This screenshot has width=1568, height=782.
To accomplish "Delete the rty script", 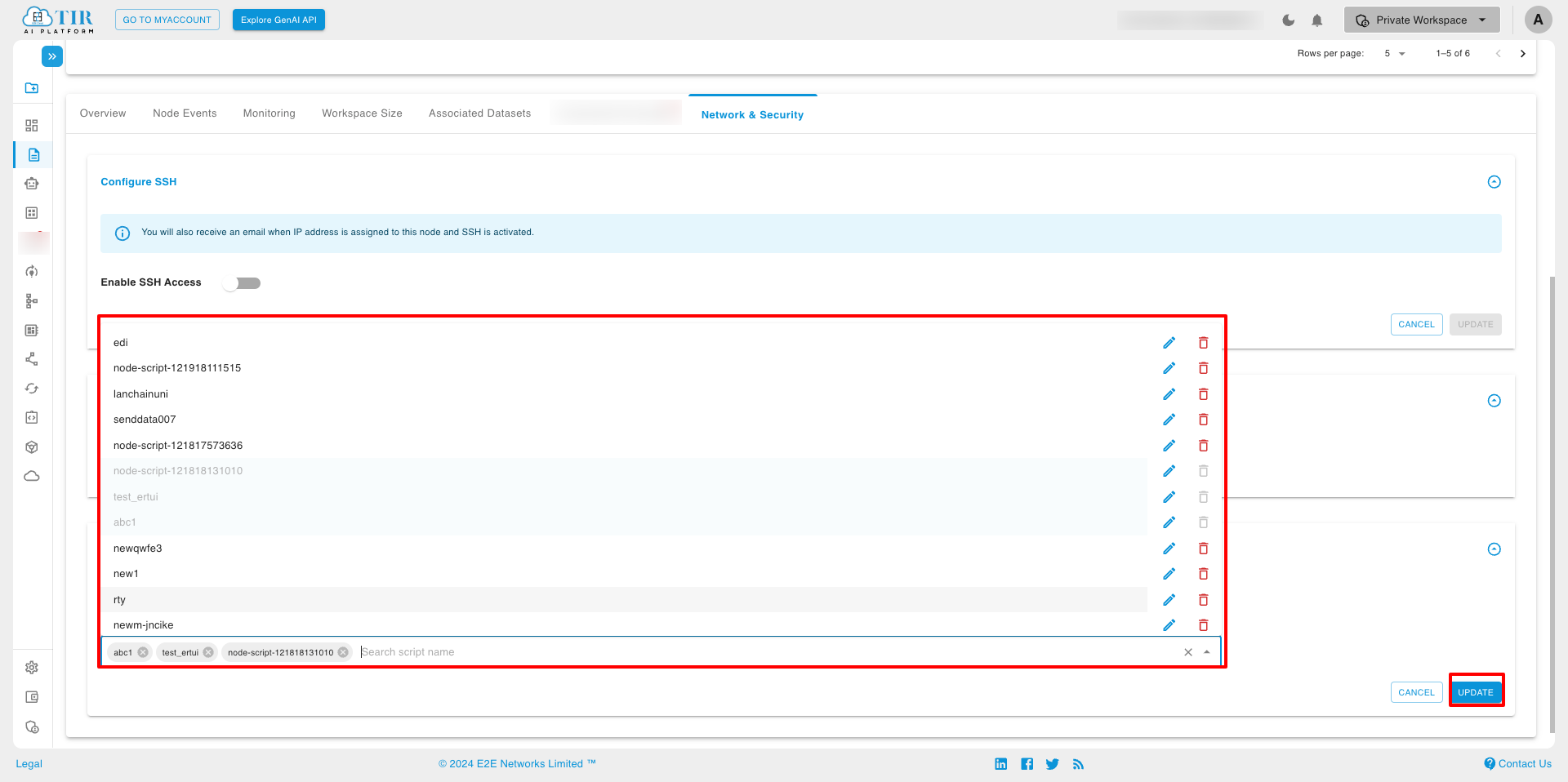I will (1203, 600).
